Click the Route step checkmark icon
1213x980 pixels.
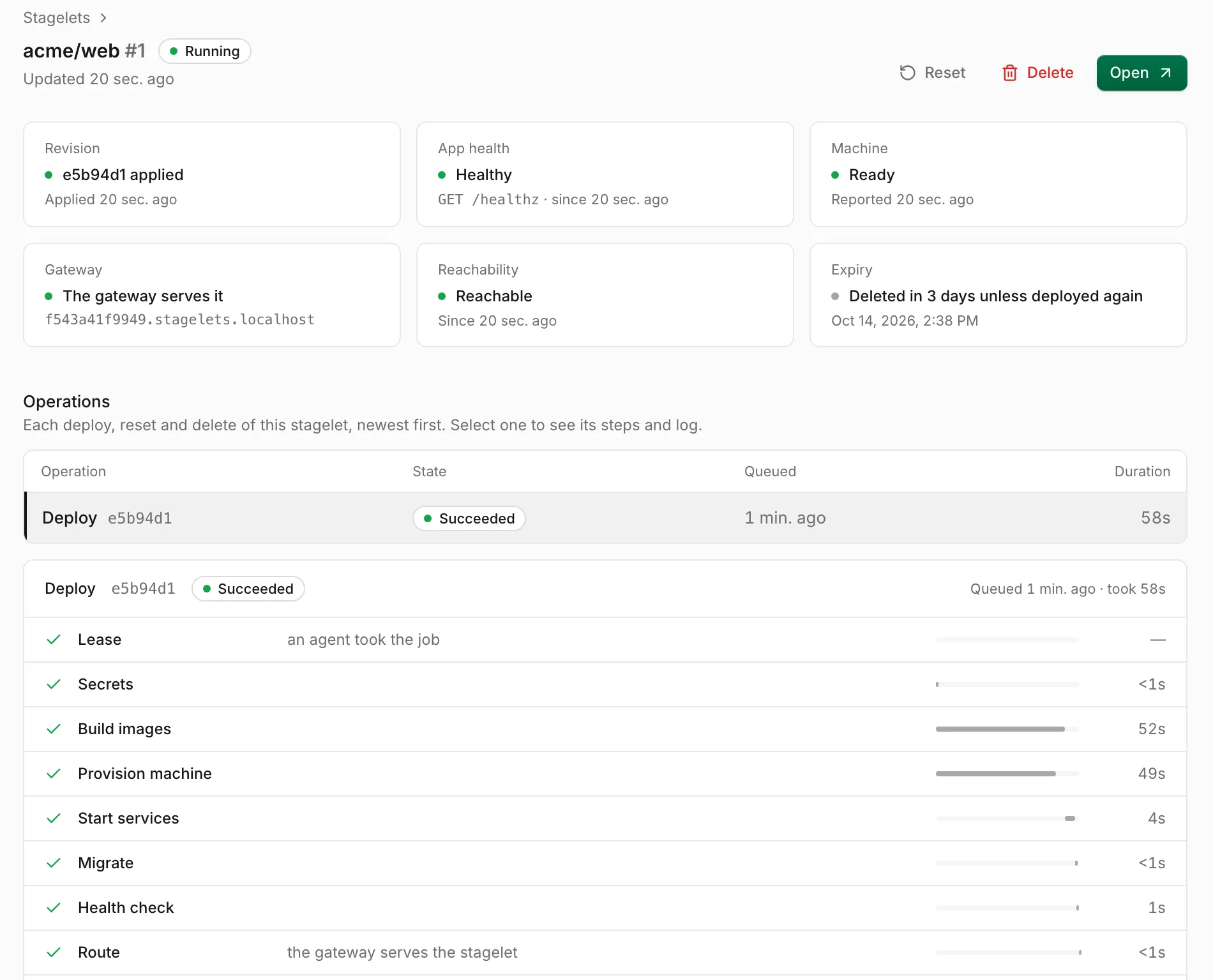tap(54, 953)
